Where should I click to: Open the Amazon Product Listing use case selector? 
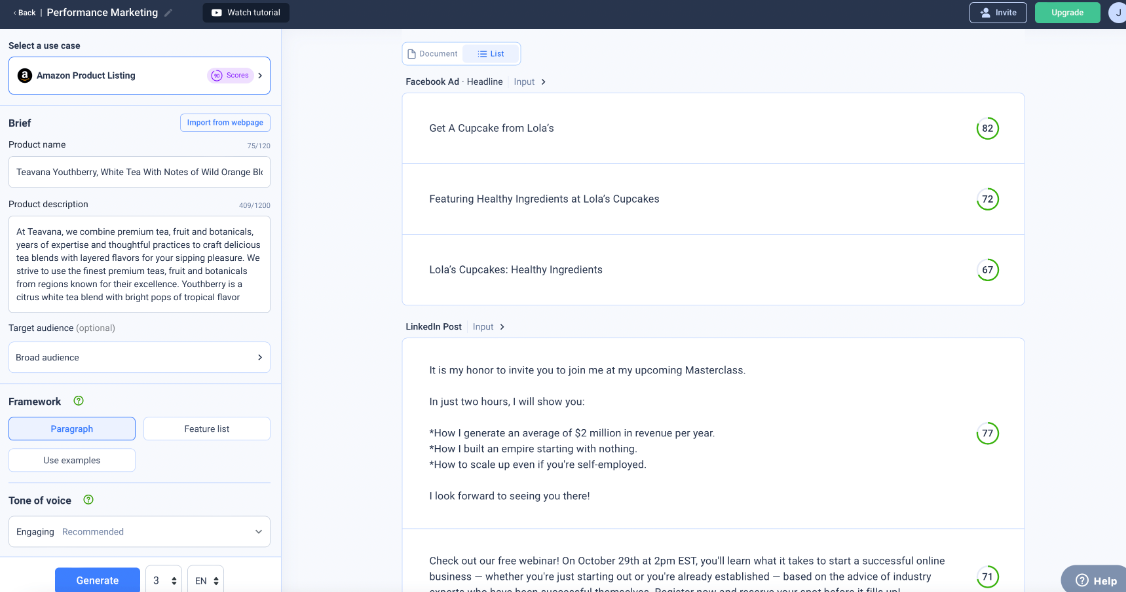[x=139, y=75]
